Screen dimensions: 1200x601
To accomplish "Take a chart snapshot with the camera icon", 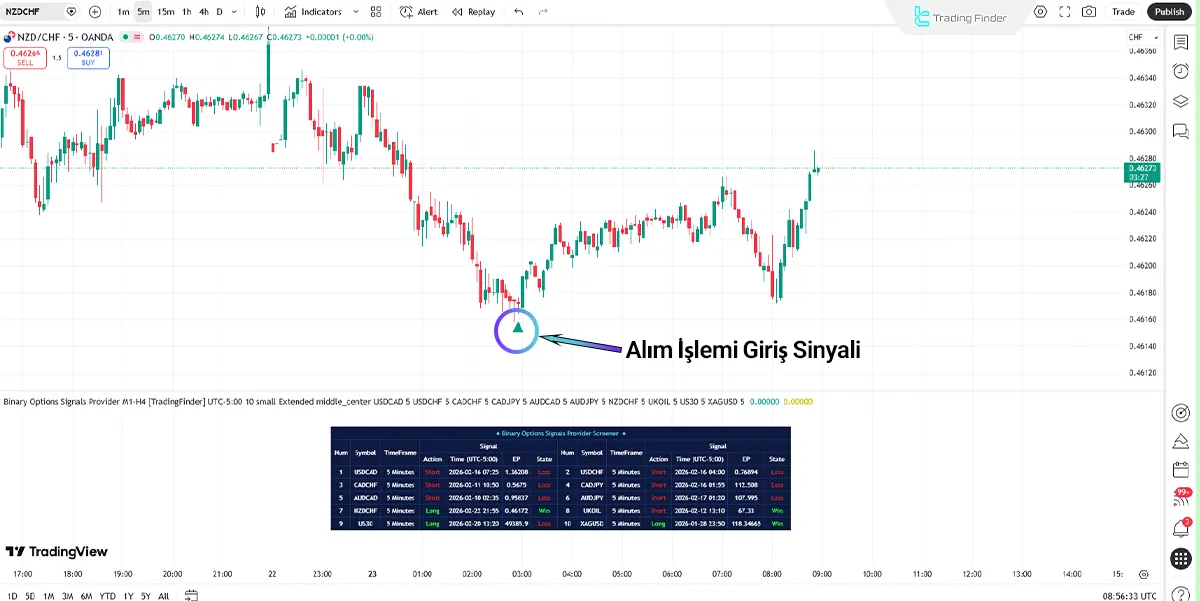I will [1088, 11].
